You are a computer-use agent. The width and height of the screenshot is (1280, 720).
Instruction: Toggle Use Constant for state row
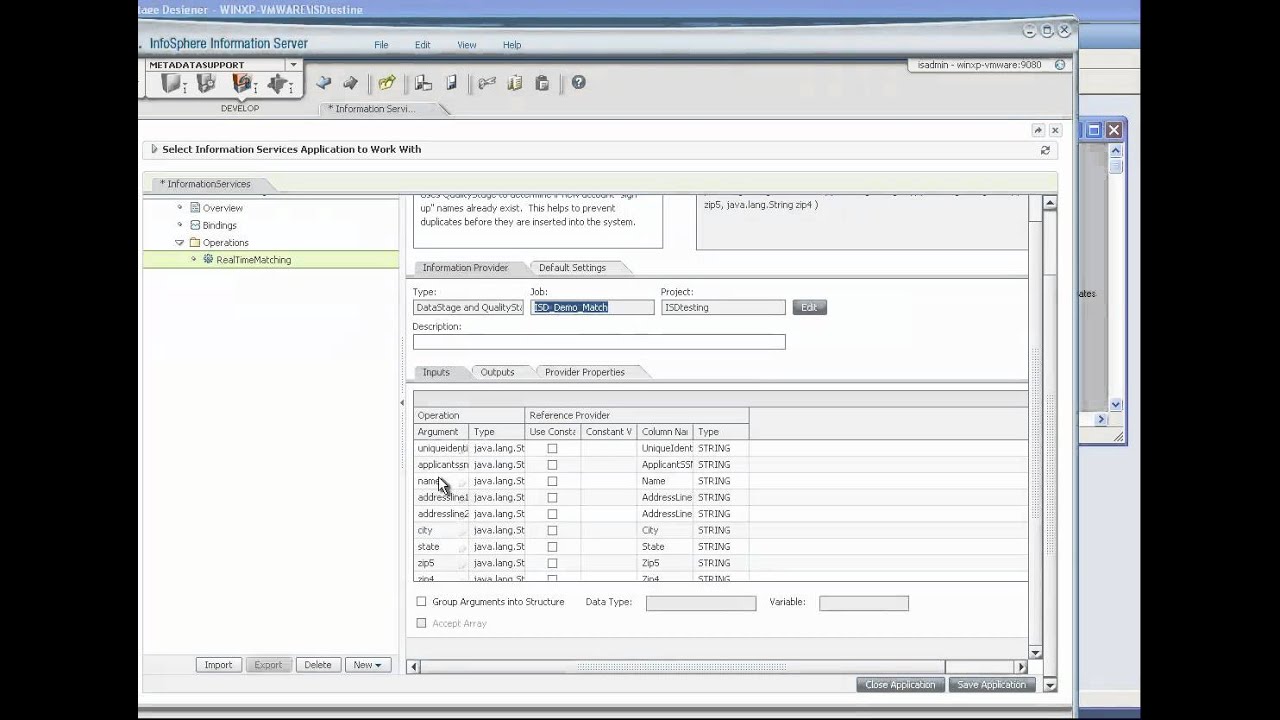(x=552, y=547)
